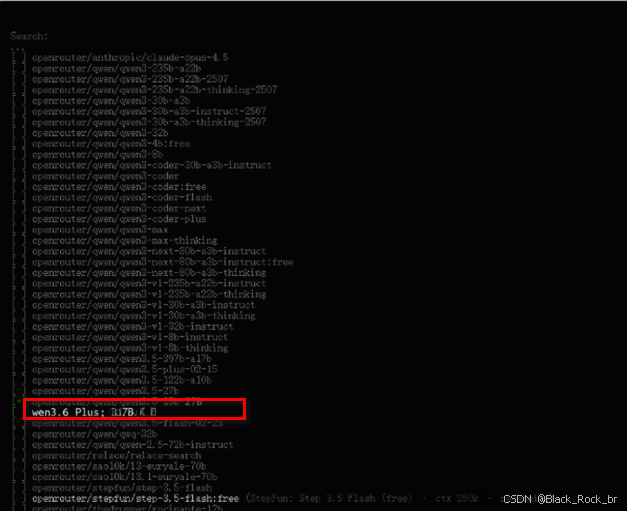This screenshot has height=511, width=627.
Task: Choose openrouter/stepfun/step-3.5-flash without free suffix
Action: point(122,488)
